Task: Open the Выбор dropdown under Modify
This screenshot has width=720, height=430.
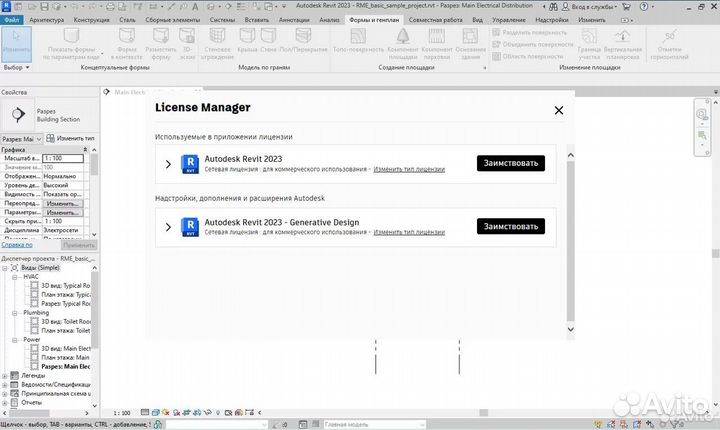Action: coord(17,67)
